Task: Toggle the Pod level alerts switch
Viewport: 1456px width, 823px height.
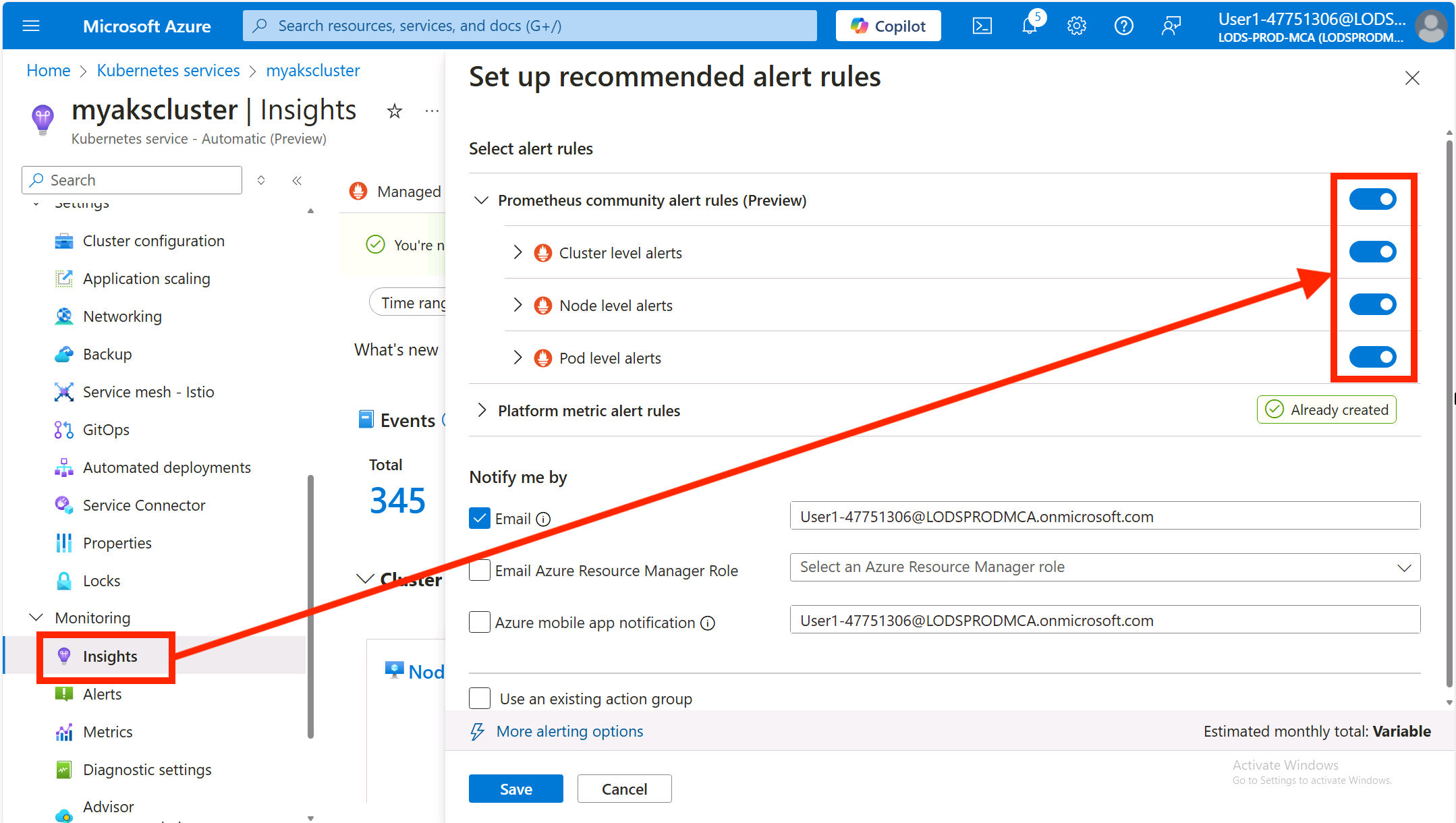Action: point(1372,357)
